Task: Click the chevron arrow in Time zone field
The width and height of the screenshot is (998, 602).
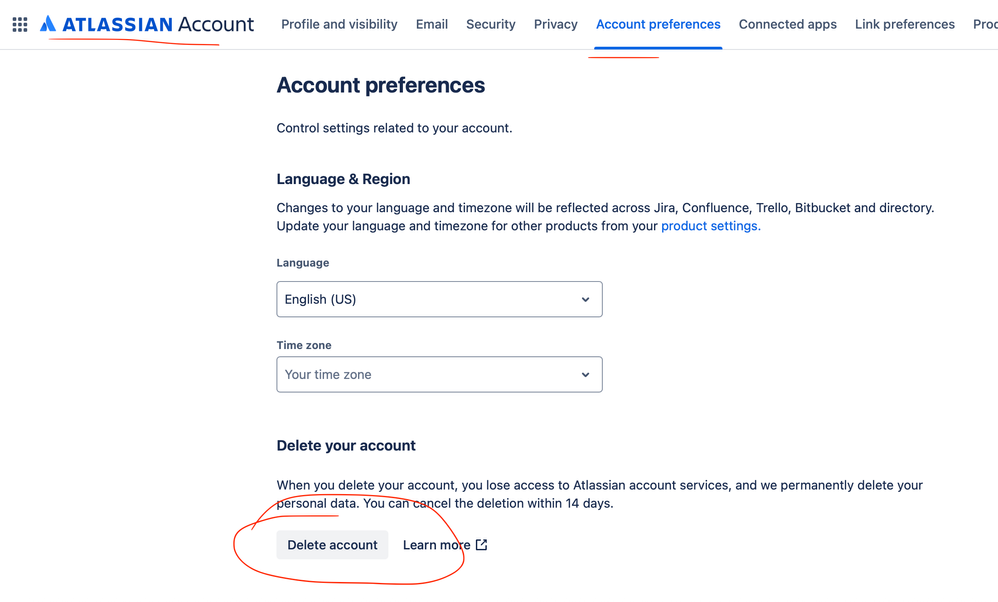Action: pyautogui.click(x=585, y=375)
